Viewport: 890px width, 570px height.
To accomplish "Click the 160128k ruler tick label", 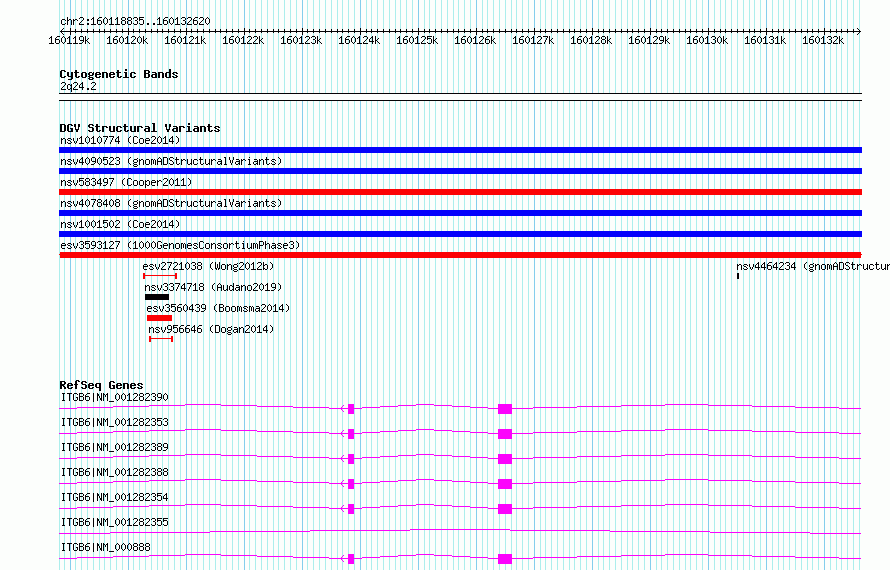I will [x=591, y=40].
